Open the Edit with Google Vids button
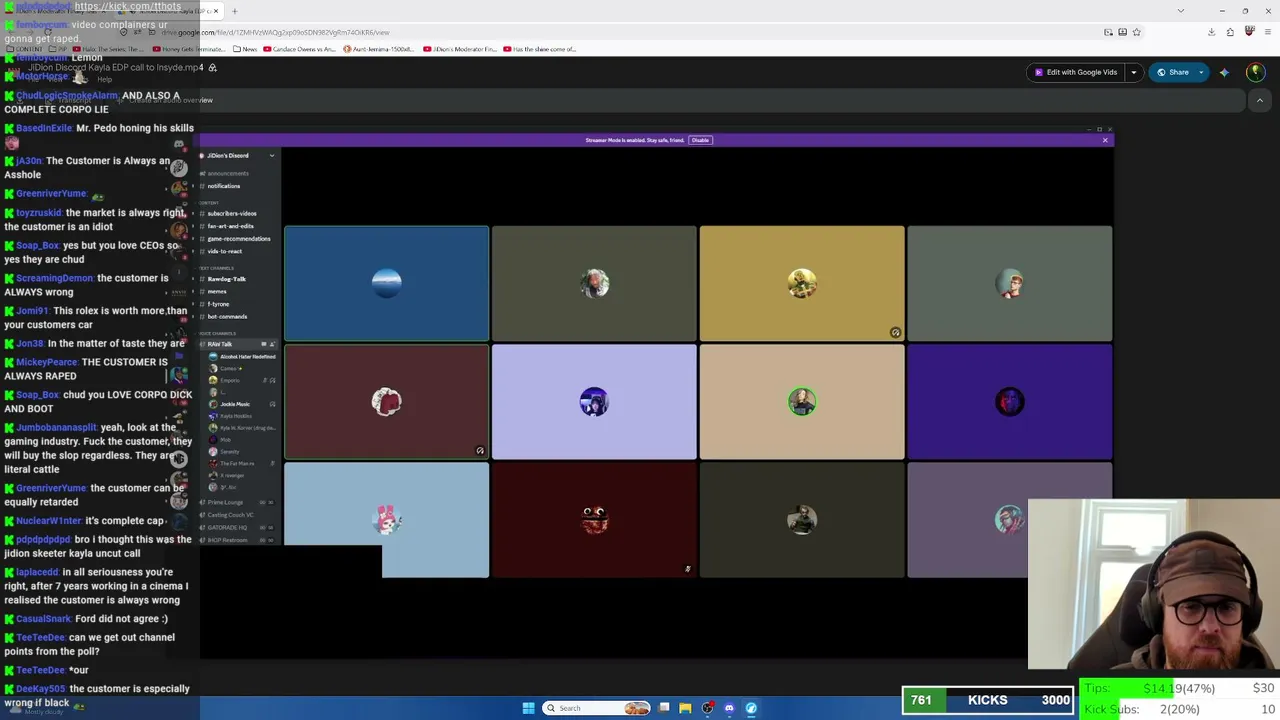The width and height of the screenshot is (1280, 720). [1076, 72]
